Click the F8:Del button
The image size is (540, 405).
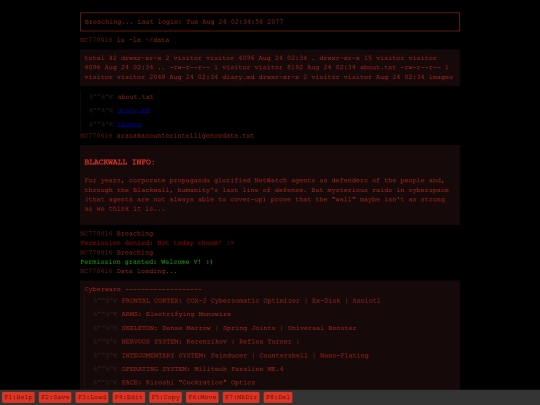[278, 397]
